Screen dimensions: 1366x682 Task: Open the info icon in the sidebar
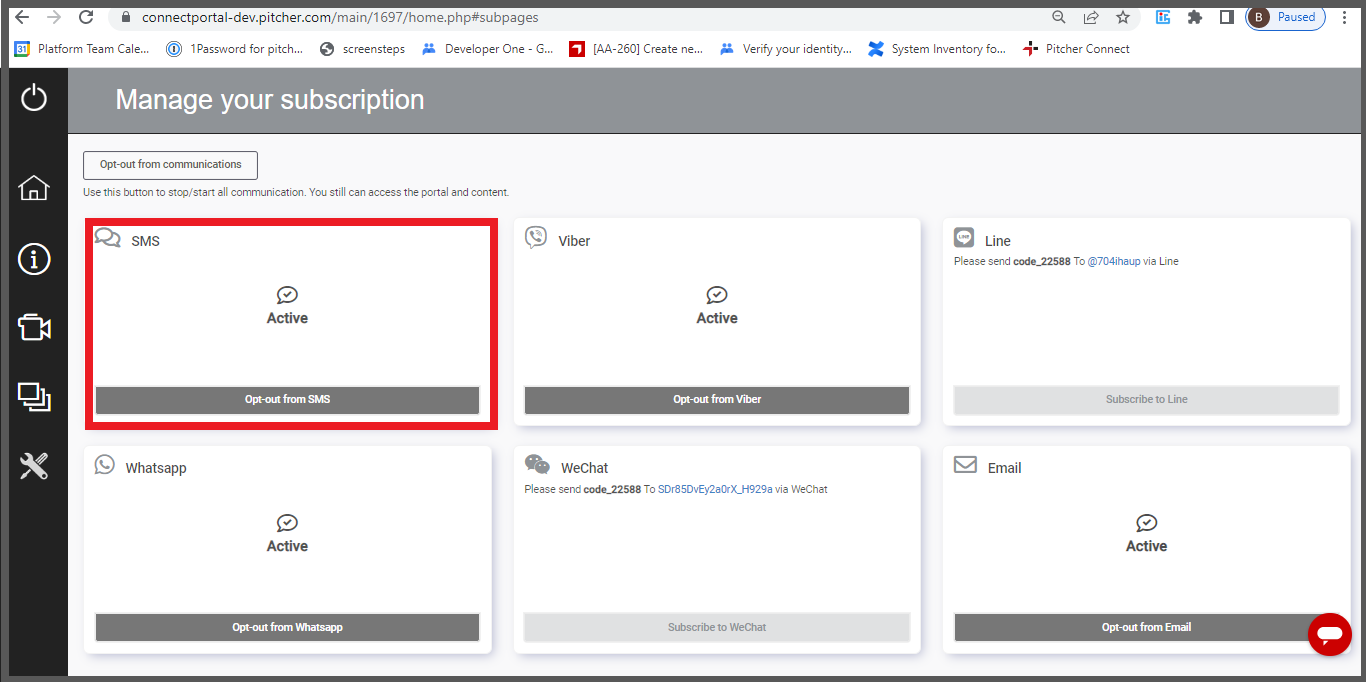(x=34, y=259)
